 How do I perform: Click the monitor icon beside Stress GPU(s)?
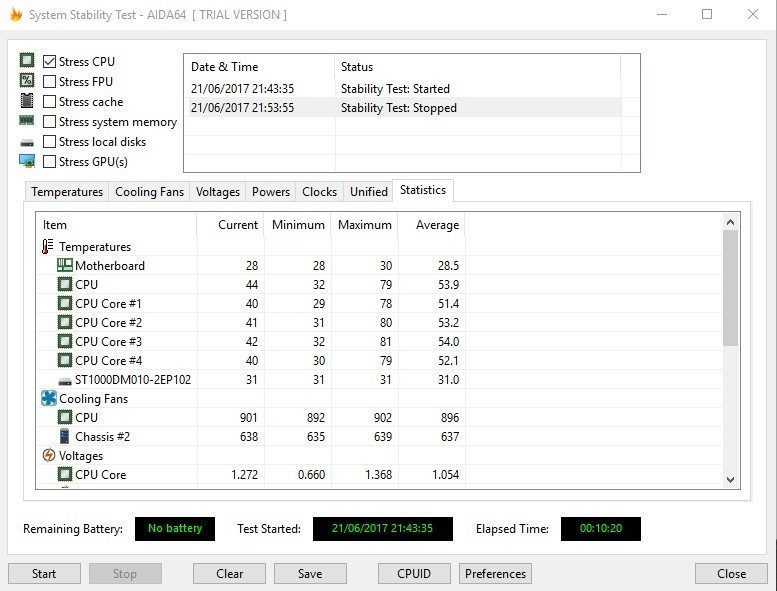[x=27, y=161]
